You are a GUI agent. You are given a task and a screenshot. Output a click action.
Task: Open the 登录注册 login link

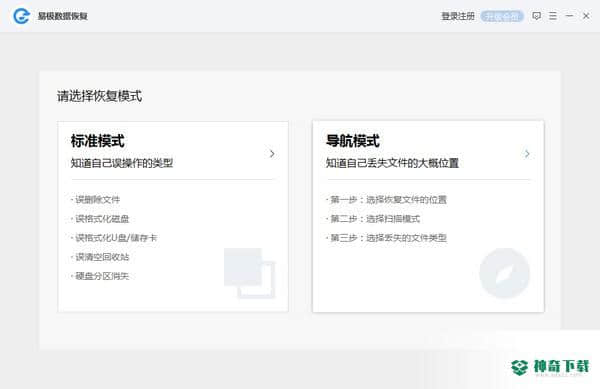[x=458, y=16]
